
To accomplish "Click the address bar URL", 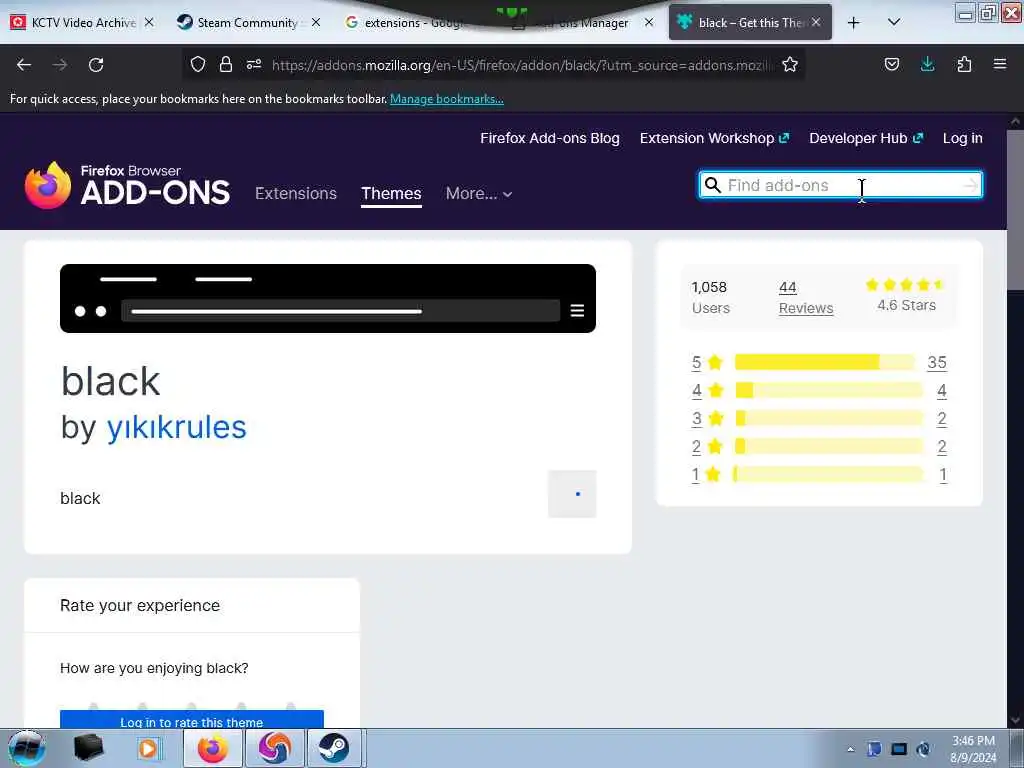I will pyautogui.click(x=521, y=65).
